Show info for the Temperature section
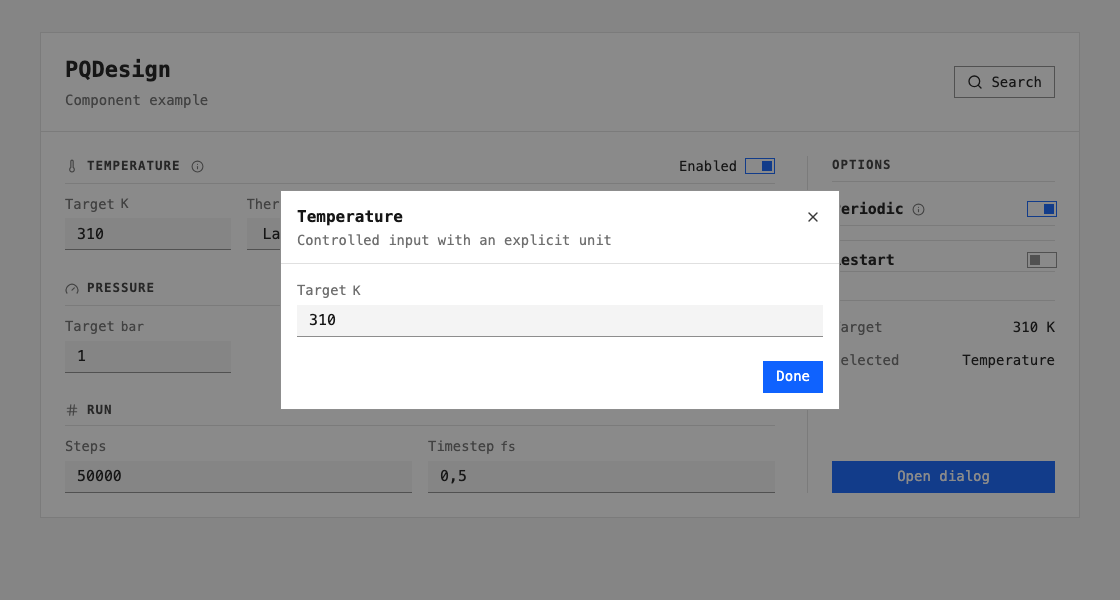The image size is (1120, 600). point(197,166)
